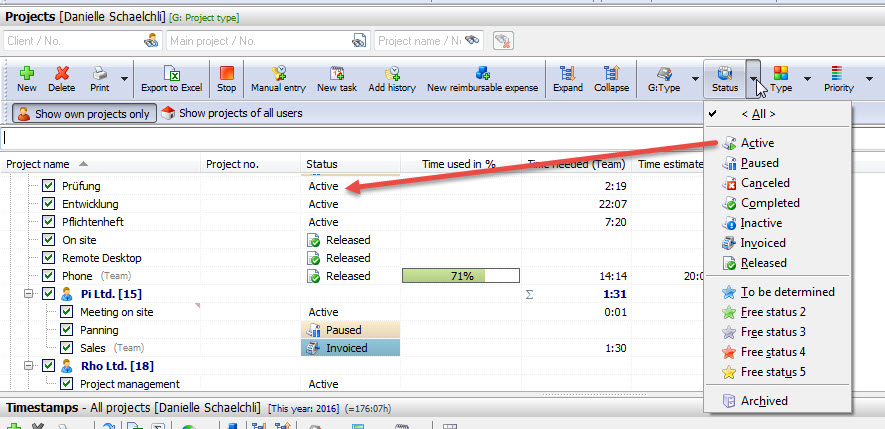
Task: Click the Delete red X icon
Action: tap(62, 74)
